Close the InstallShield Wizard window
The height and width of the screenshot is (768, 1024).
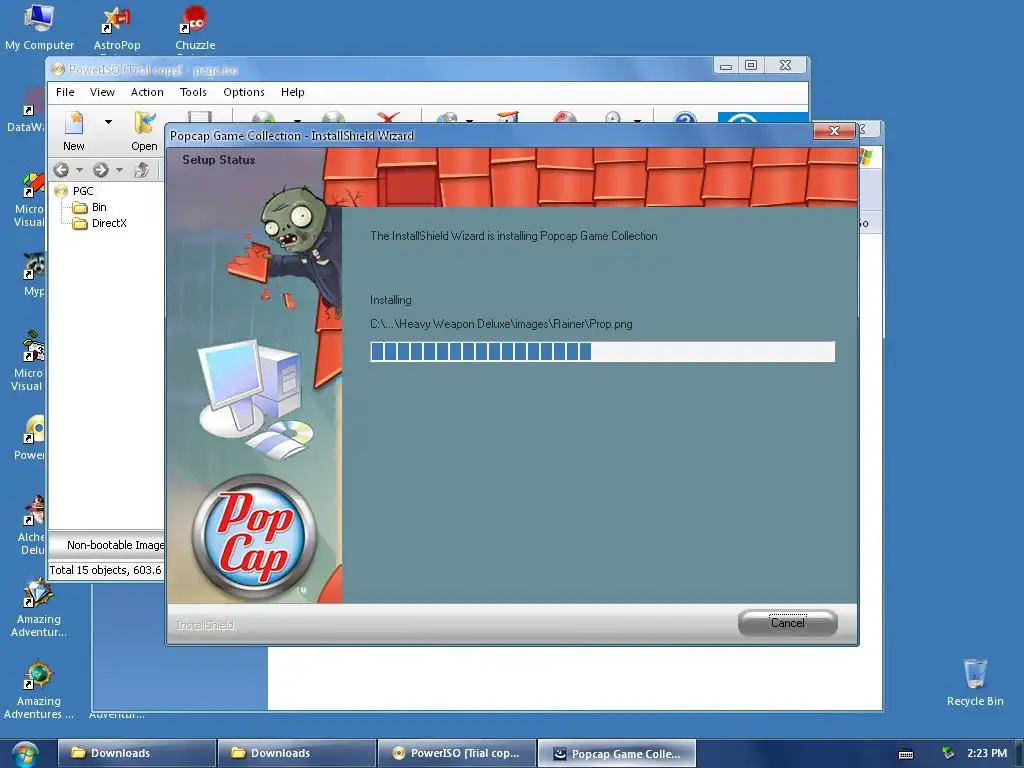click(834, 131)
